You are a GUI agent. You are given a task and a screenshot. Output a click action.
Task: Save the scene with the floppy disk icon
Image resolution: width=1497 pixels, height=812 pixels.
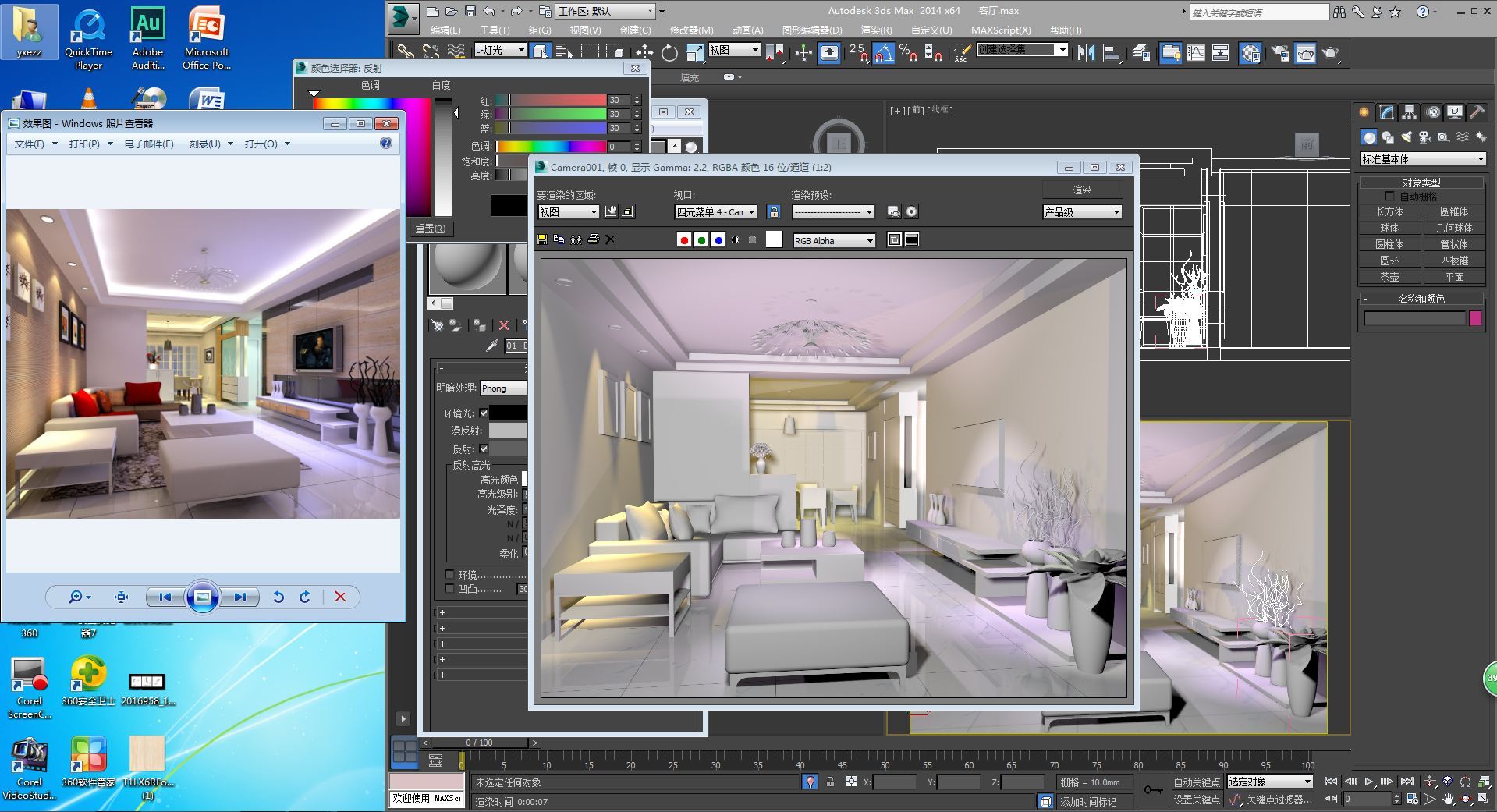[x=470, y=11]
